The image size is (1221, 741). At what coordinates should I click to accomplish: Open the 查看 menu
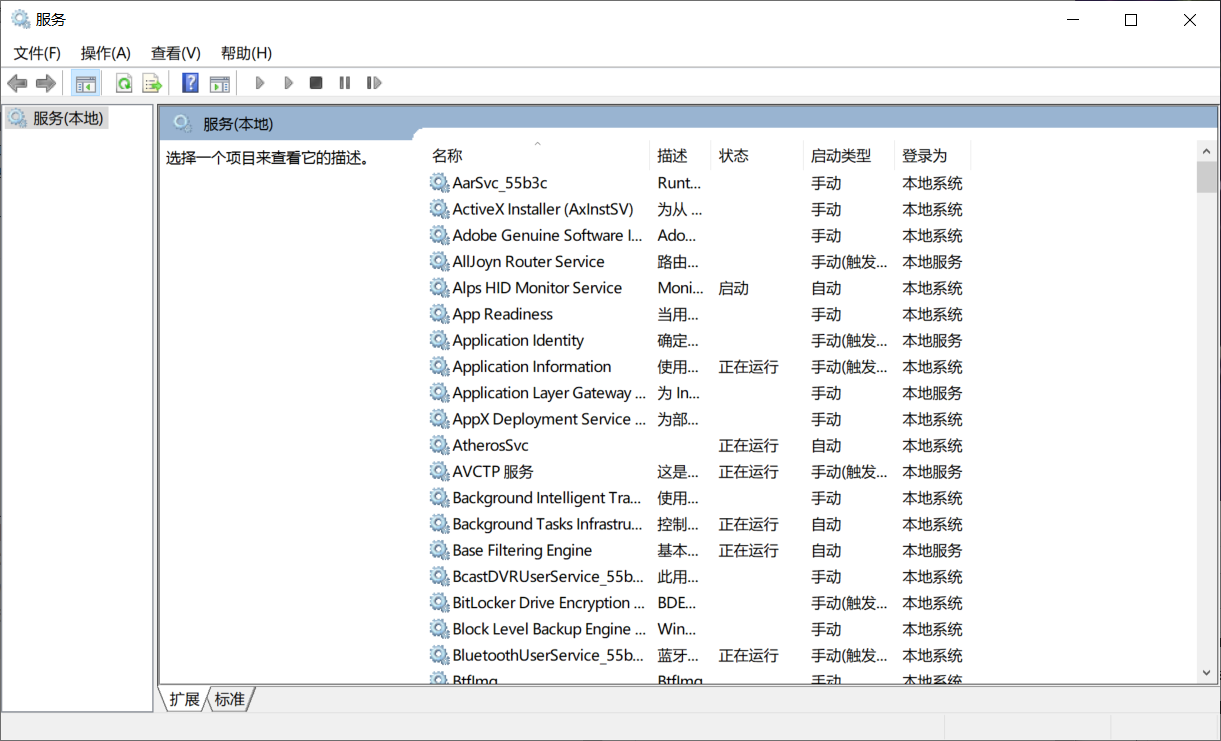[x=175, y=52]
